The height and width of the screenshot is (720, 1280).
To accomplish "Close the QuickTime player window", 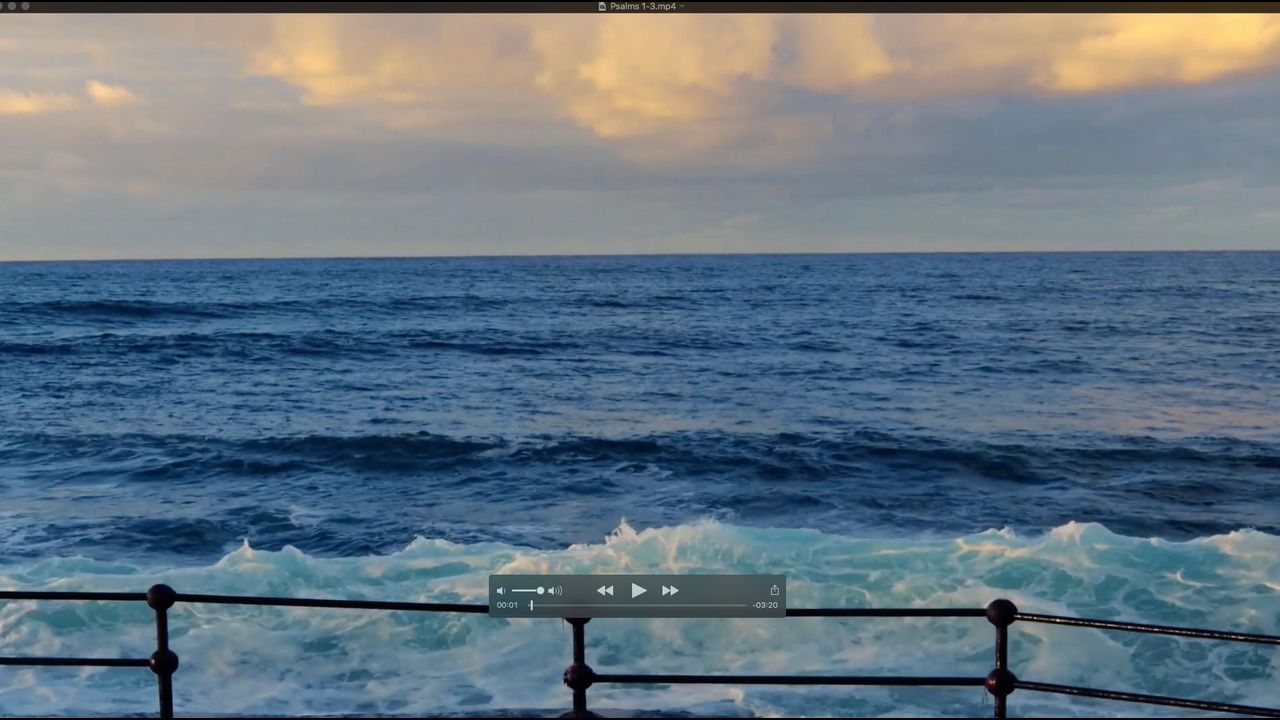I will point(4,6).
